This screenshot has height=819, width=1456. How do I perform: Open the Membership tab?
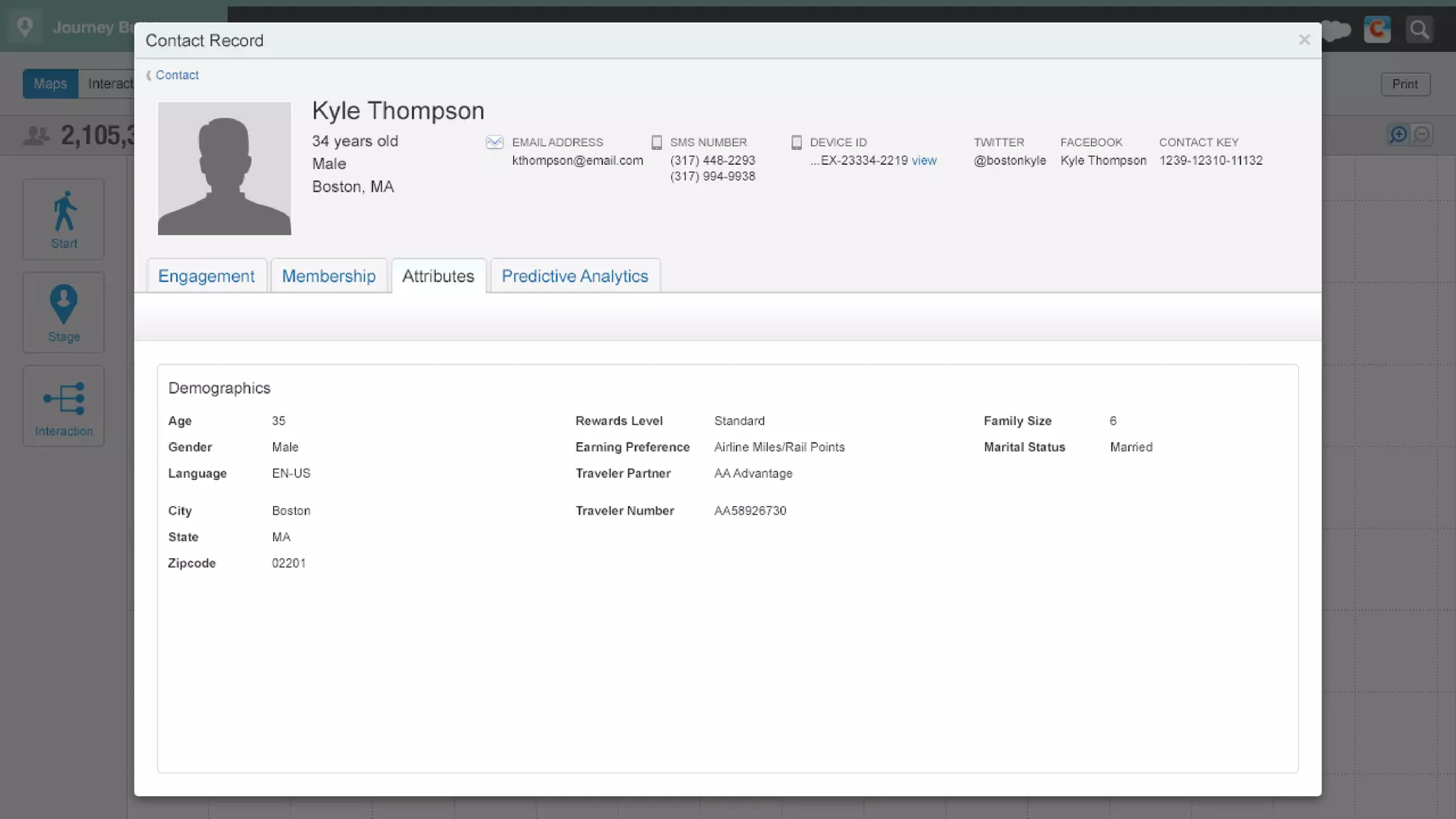(328, 276)
